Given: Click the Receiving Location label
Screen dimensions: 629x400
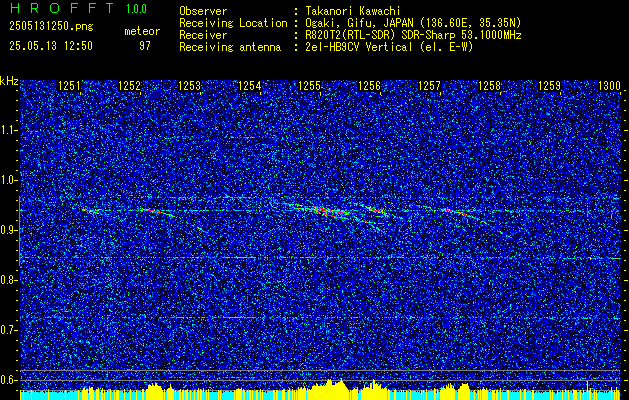Looking at the screenshot, I should coord(233,23).
